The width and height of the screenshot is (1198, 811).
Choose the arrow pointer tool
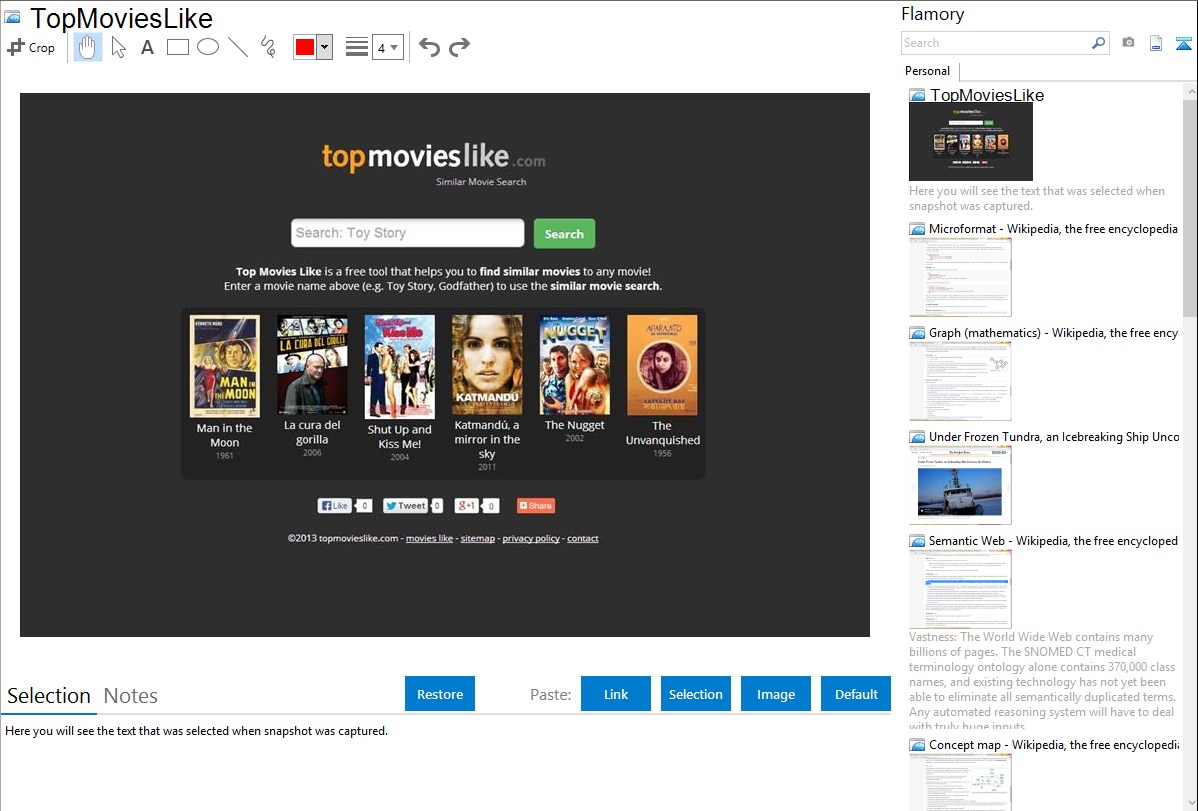(x=118, y=47)
